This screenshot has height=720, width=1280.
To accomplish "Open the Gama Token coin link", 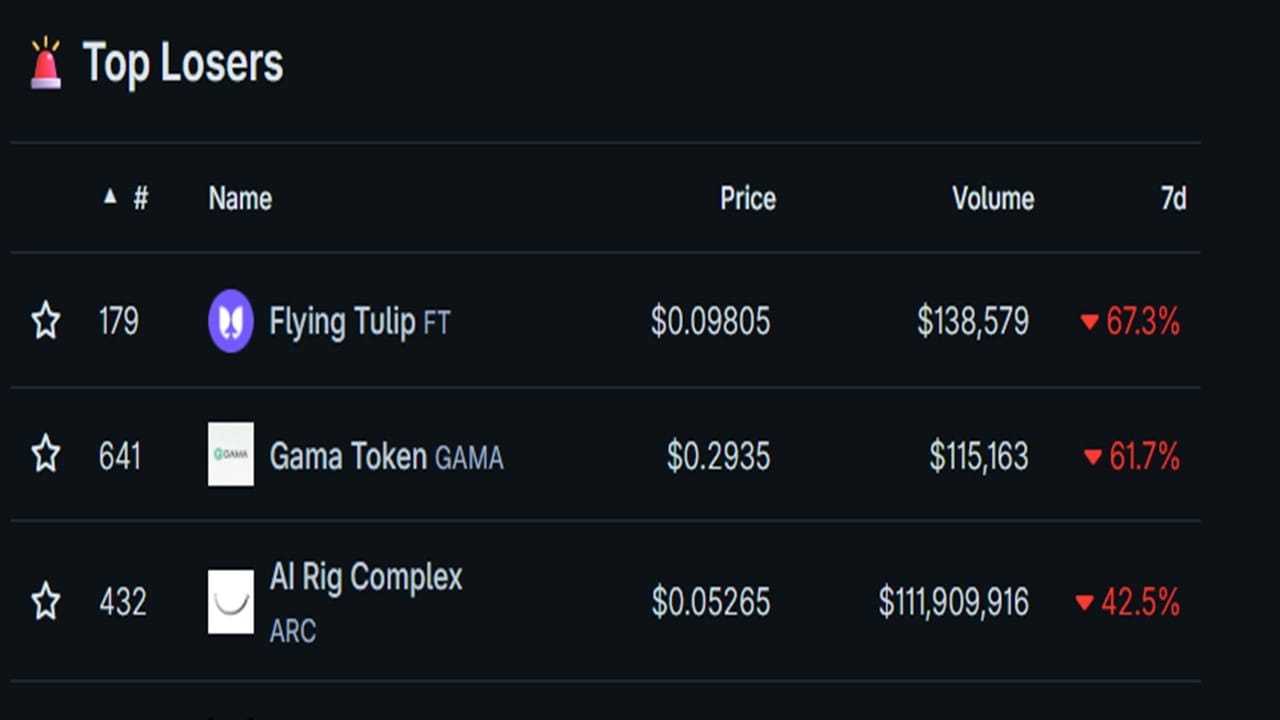I will [x=348, y=456].
